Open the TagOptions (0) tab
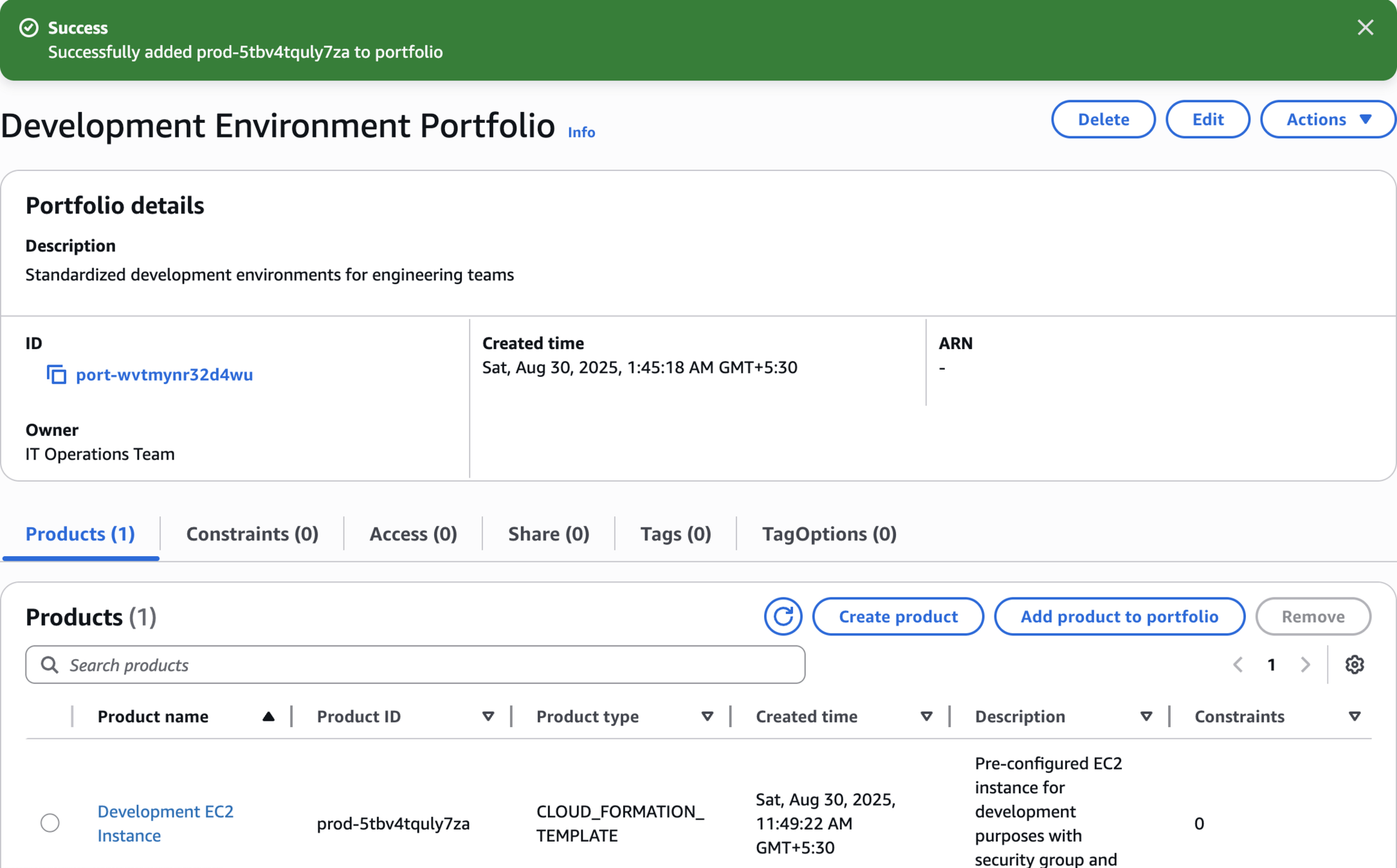The image size is (1397, 868). [x=828, y=534]
